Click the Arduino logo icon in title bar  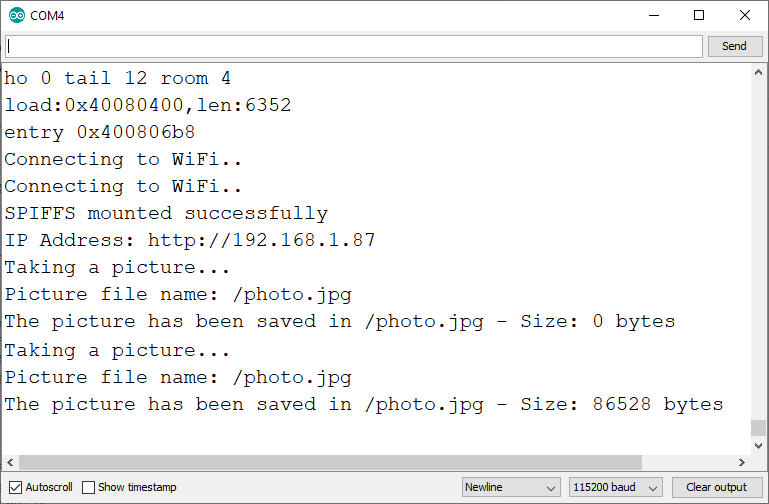tap(17, 16)
